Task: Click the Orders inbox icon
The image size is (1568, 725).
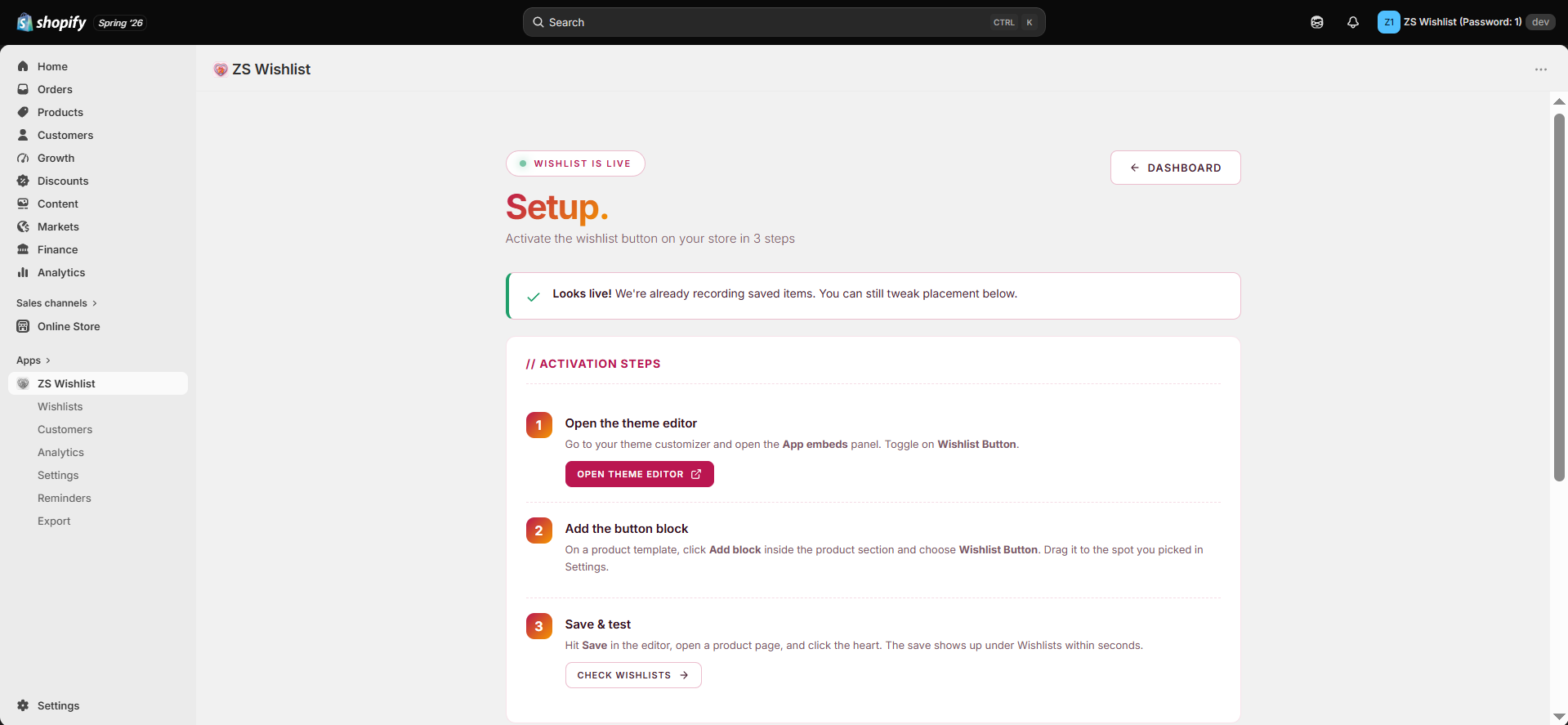Action: tap(23, 89)
